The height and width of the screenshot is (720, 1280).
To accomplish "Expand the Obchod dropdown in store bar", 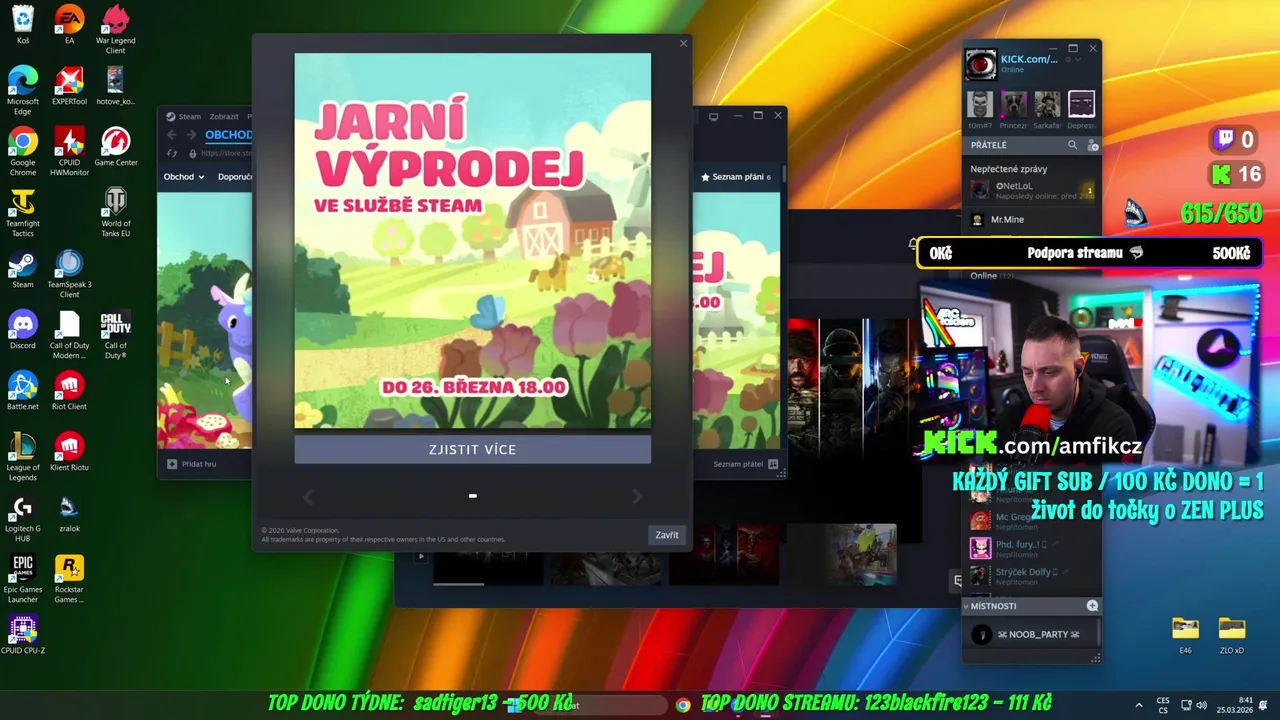I will pos(184,177).
